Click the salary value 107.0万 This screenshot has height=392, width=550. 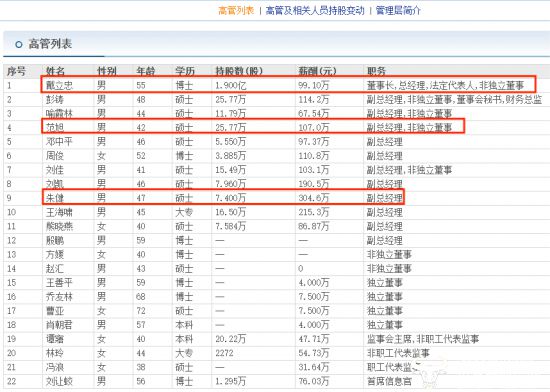(314, 128)
